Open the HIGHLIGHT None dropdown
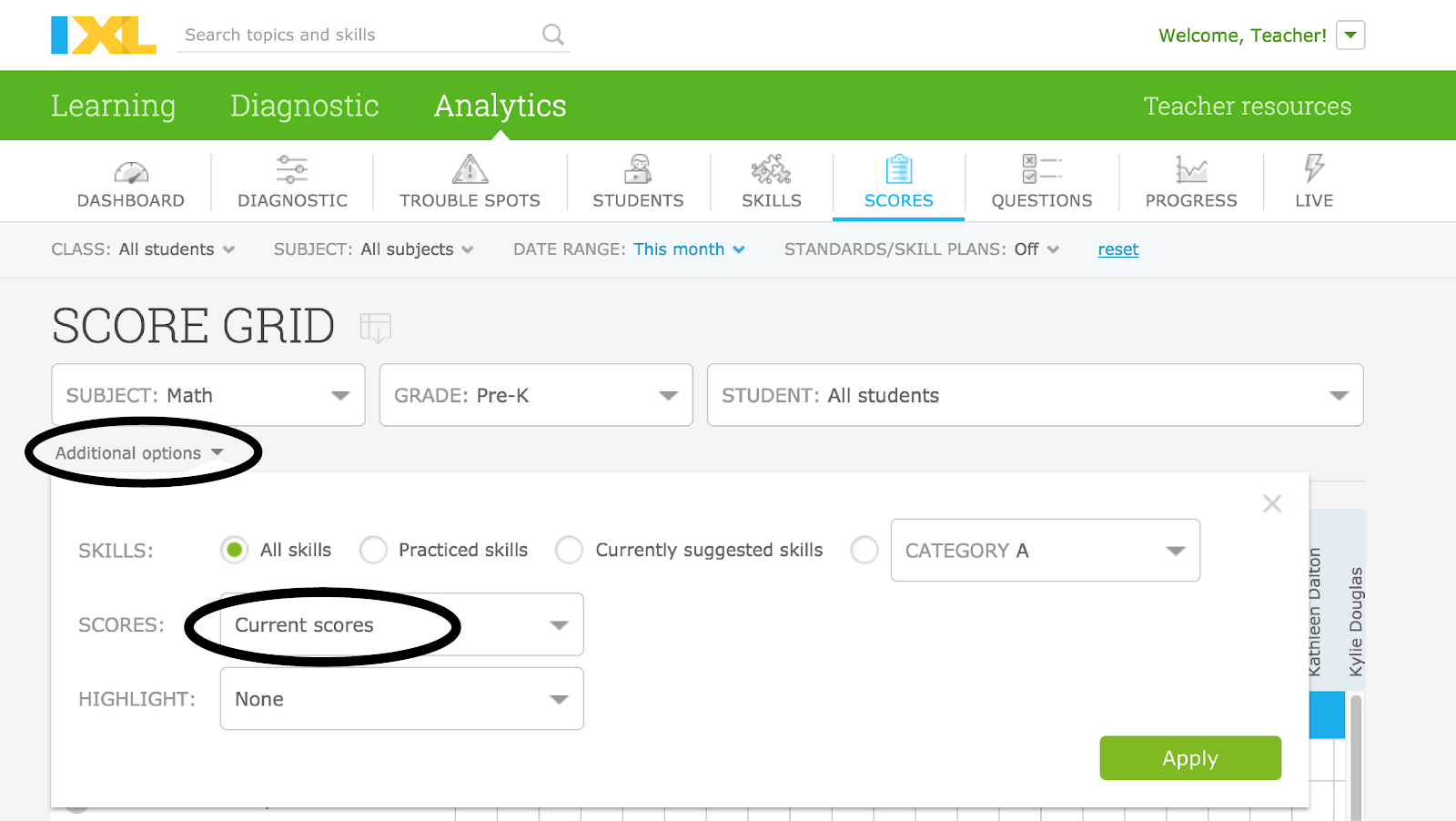This screenshot has width=1456, height=821. click(x=400, y=698)
